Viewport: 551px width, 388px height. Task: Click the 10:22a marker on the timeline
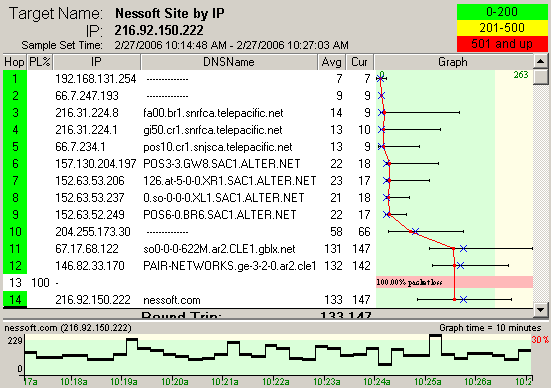point(276,382)
